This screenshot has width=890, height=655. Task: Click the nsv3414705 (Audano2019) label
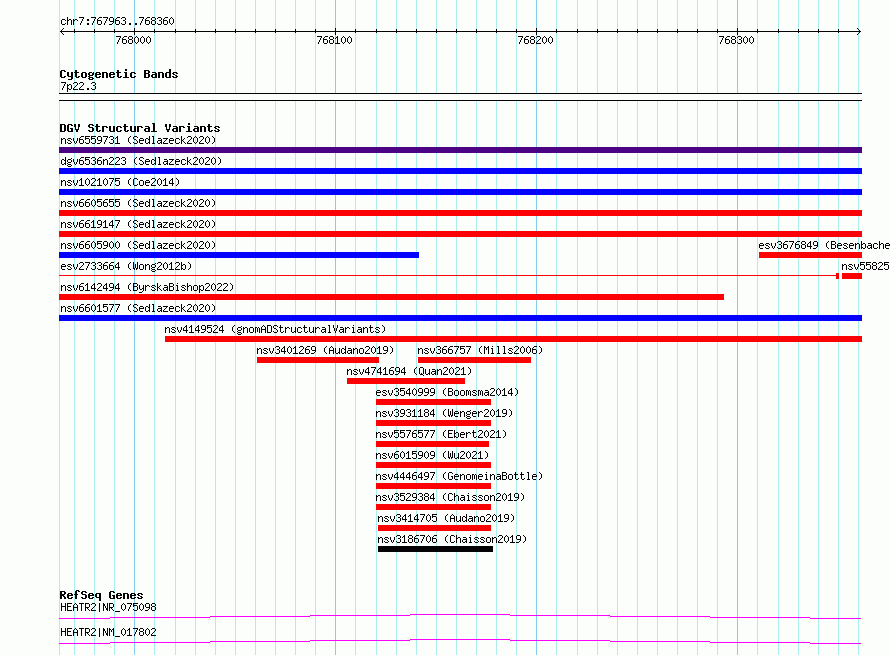click(446, 518)
